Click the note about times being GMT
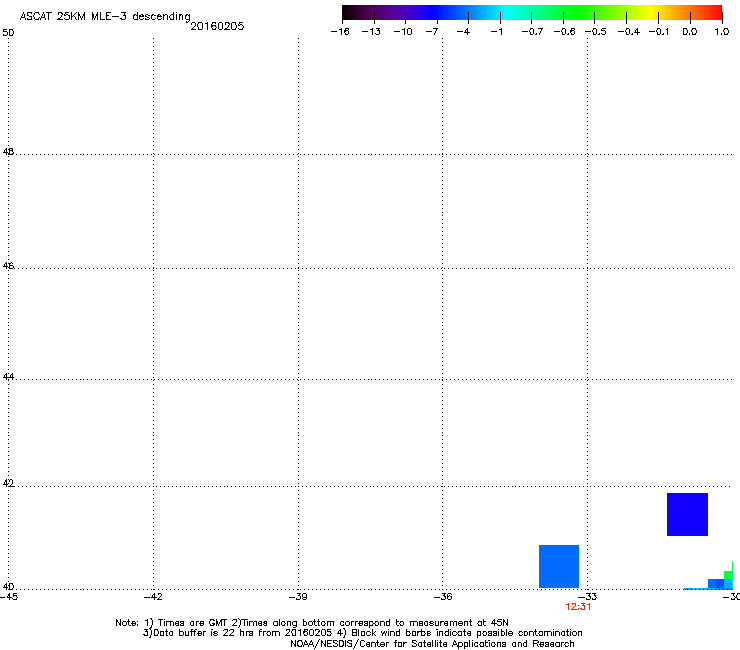The width and height of the screenshot is (740, 650). 312,623
